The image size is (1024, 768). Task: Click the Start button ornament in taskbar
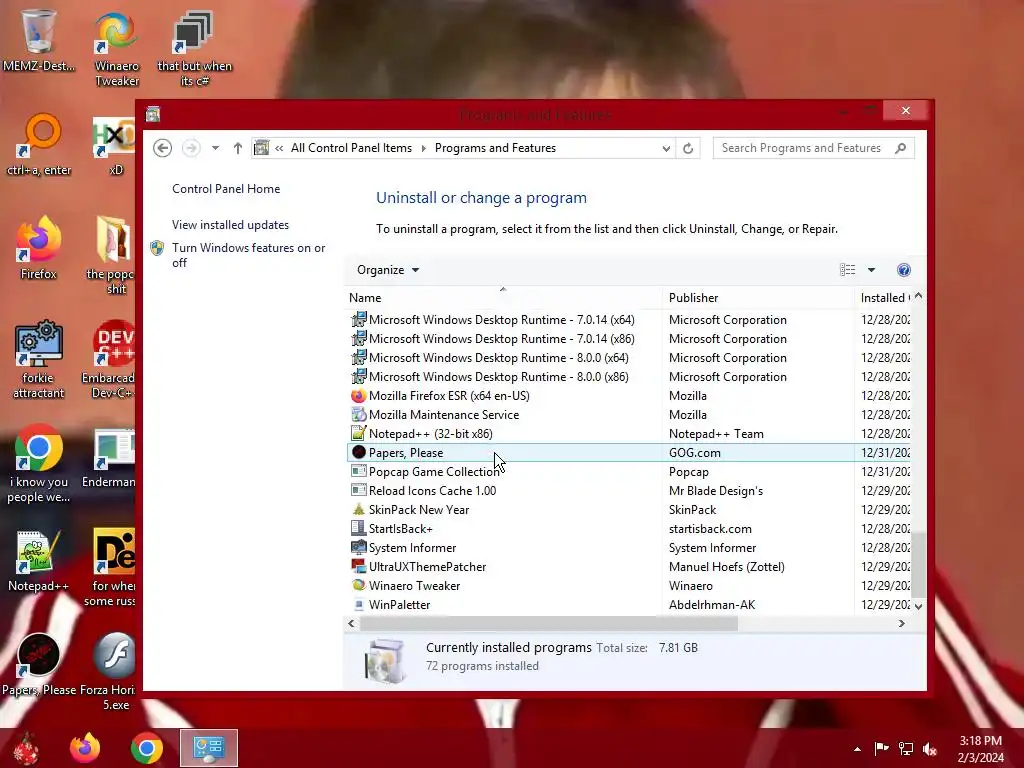[27, 748]
